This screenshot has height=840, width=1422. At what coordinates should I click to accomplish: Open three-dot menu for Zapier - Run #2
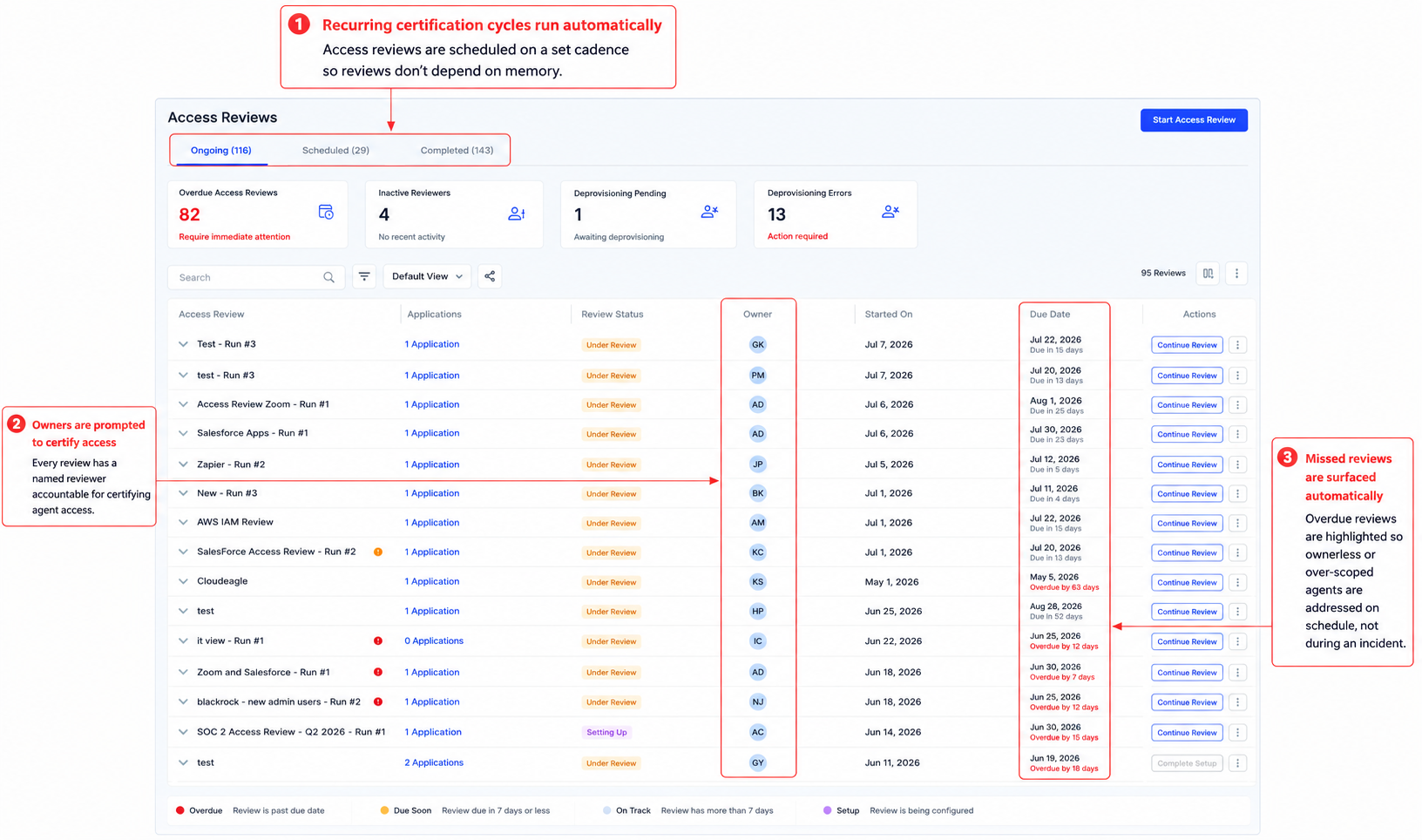[x=1237, y=464]
